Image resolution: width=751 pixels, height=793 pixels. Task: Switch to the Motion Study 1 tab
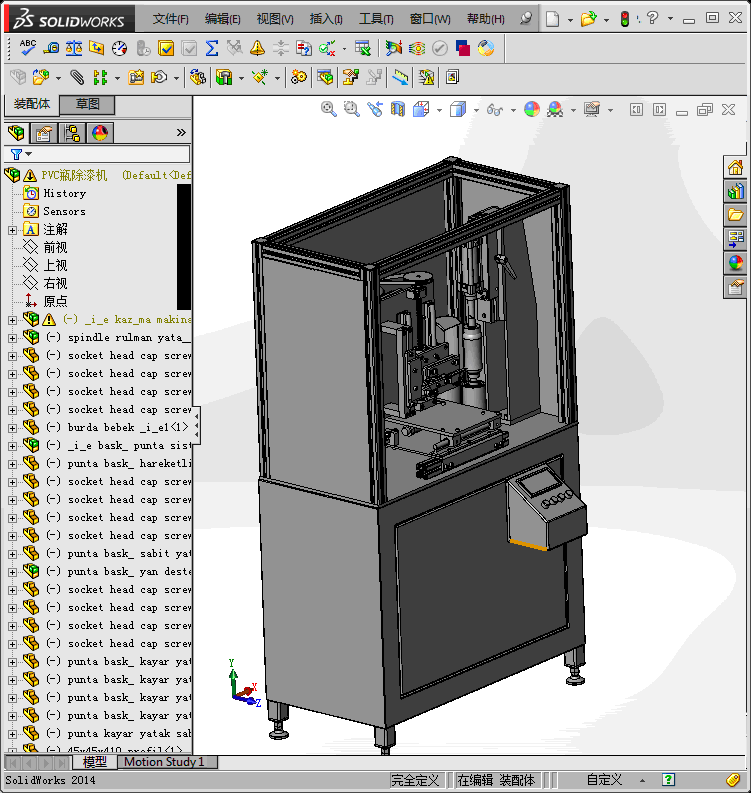(164, 762)
